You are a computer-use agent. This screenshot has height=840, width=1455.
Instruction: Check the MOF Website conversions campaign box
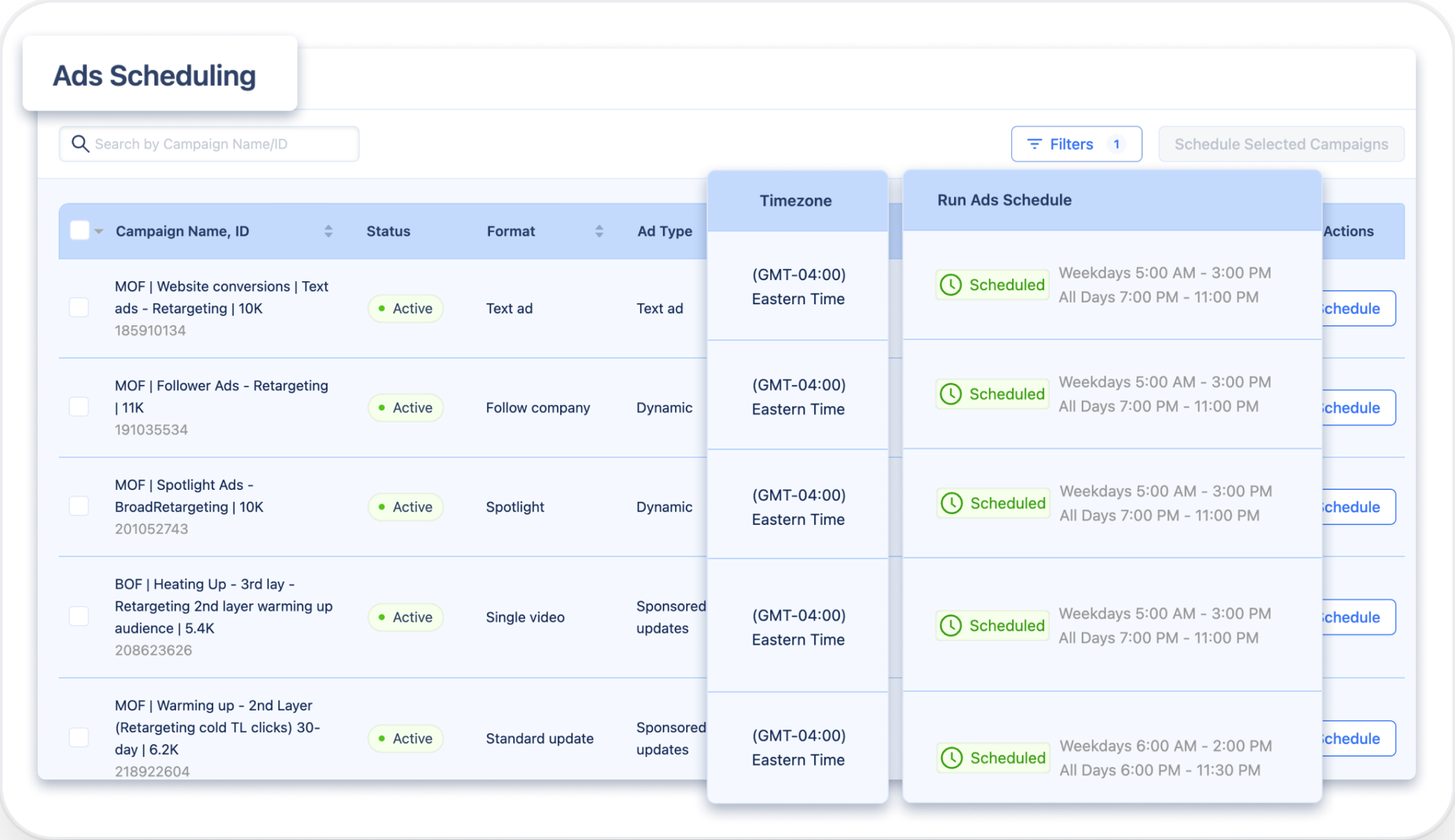coord(78,307)
